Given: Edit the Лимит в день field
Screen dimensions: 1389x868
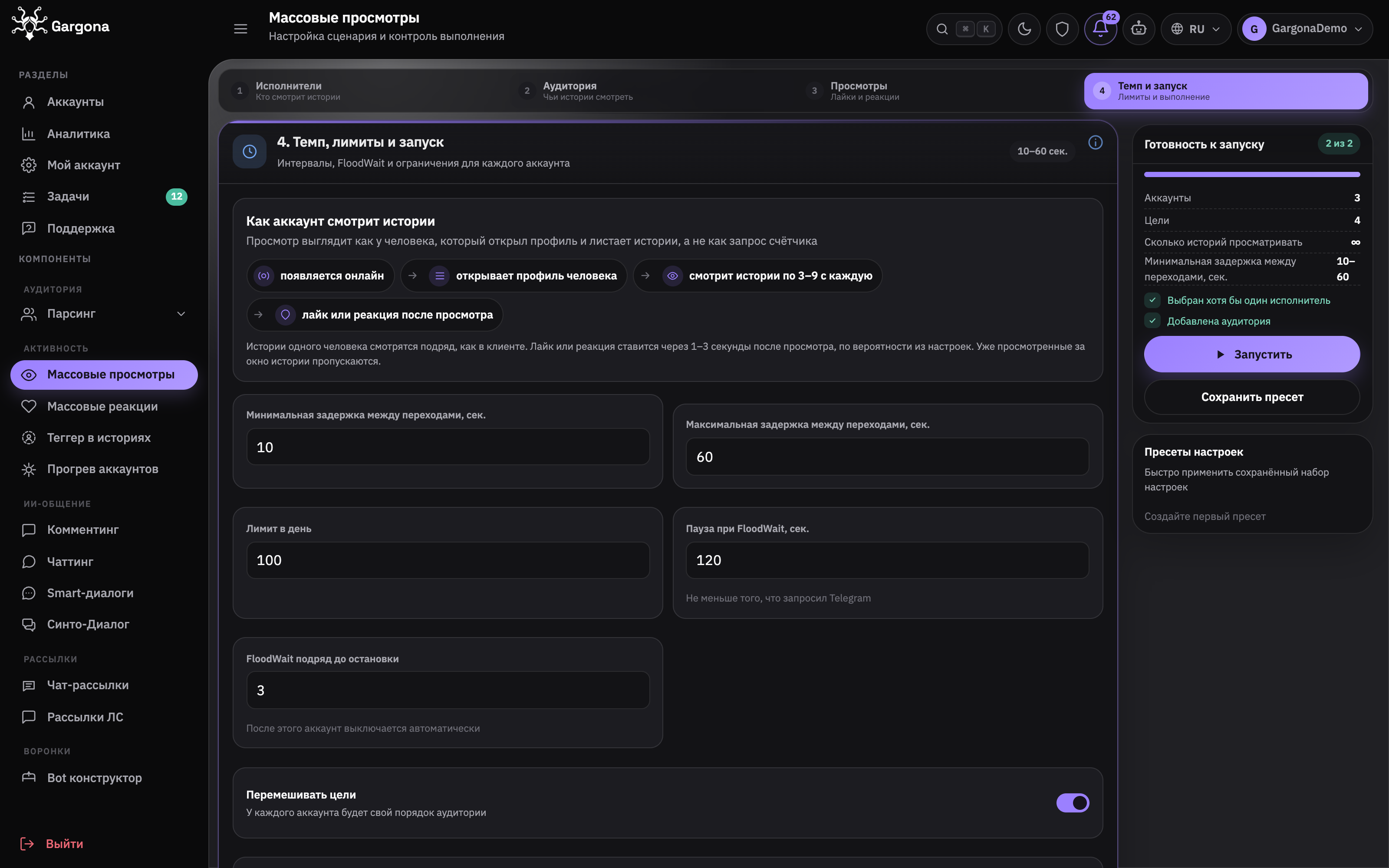Looking at the screenshot, I should pos(448,560).
